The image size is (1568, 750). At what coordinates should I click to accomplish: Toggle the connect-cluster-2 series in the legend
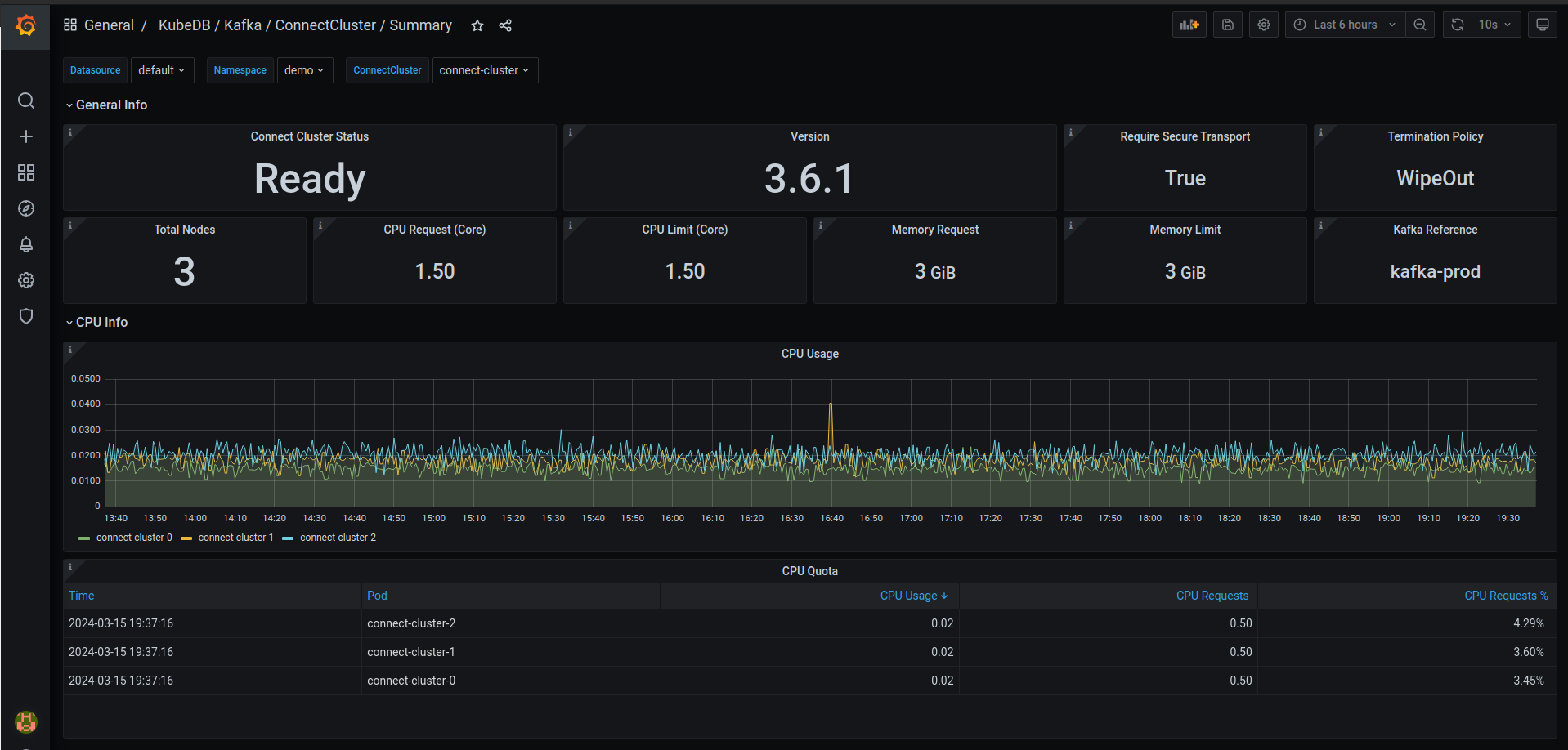pos(338,537)
